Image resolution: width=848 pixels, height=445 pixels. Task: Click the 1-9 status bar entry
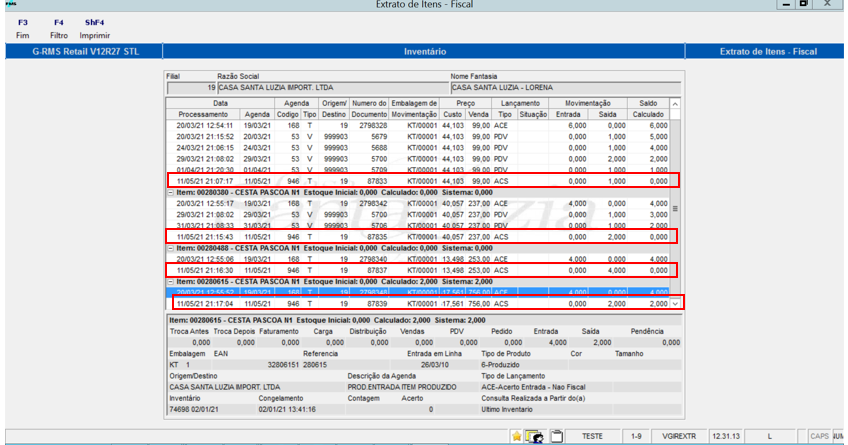636,436
